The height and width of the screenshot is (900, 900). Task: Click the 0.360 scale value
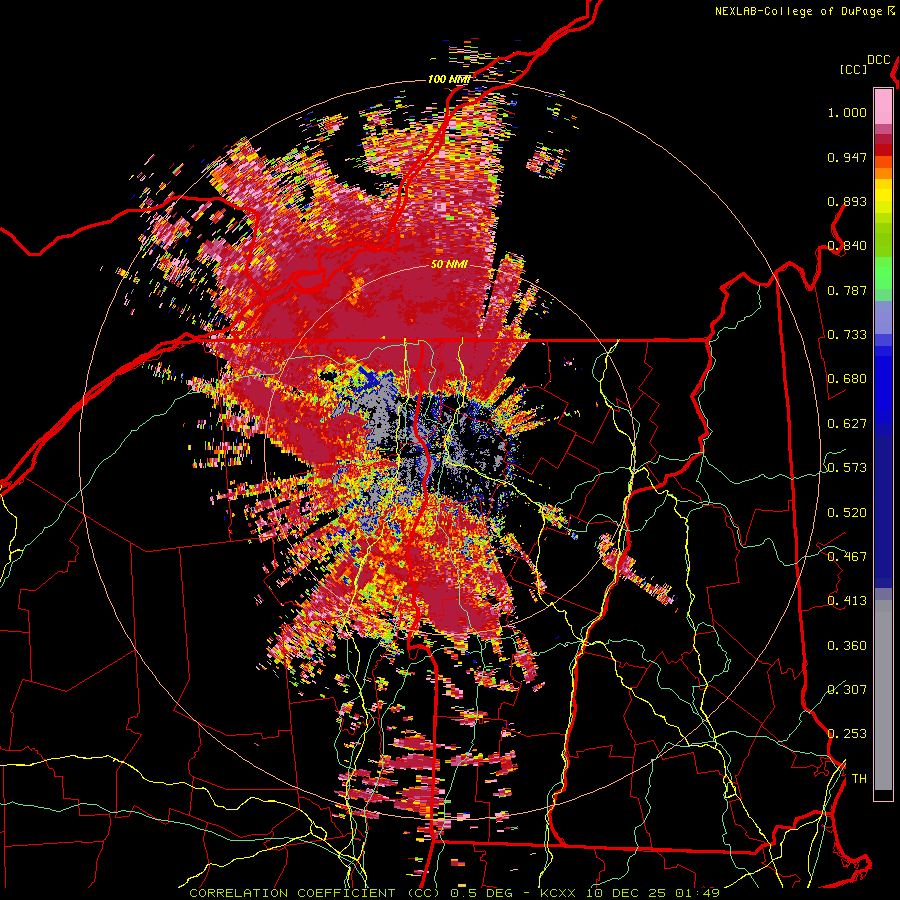[847, 646]
